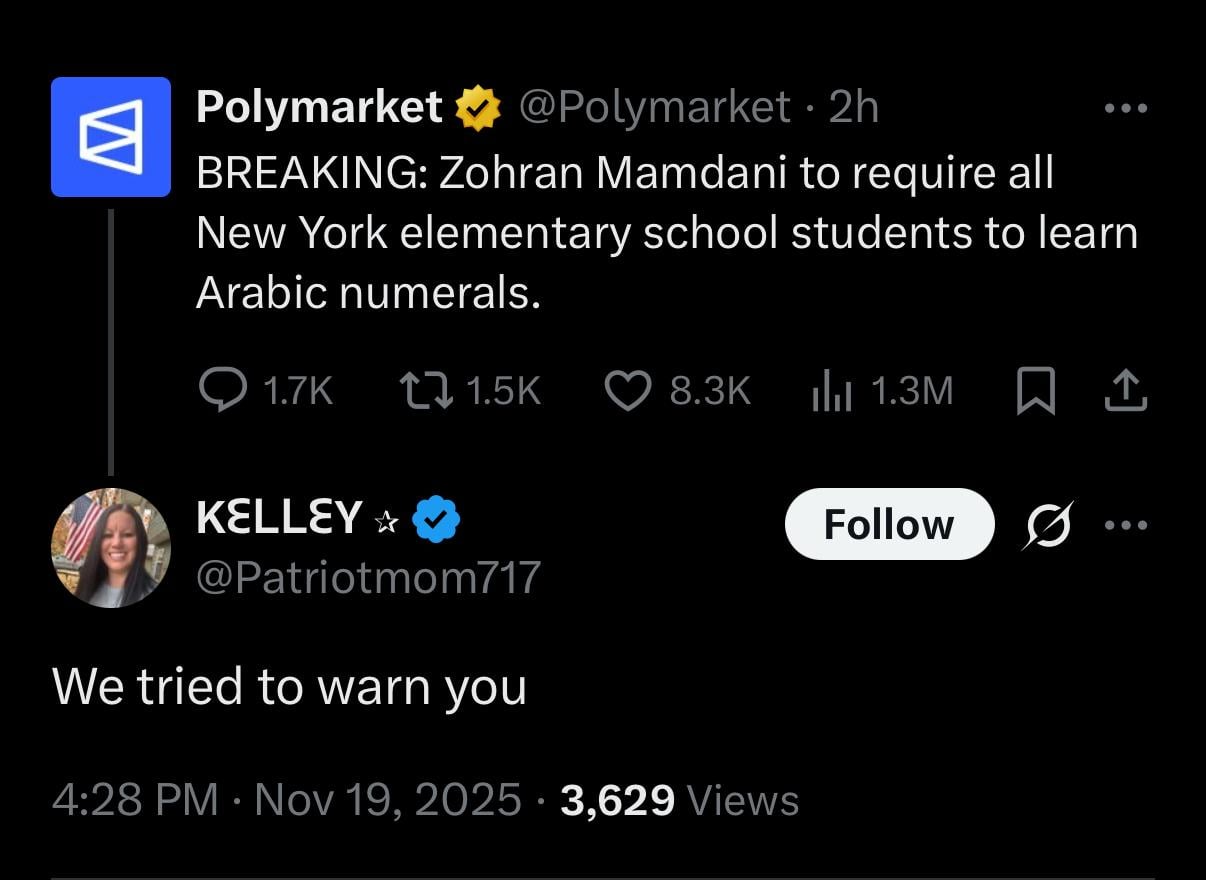Follow the KELLEY account
This screenshot has width=1206, height=880.
[x=889, y=524]
